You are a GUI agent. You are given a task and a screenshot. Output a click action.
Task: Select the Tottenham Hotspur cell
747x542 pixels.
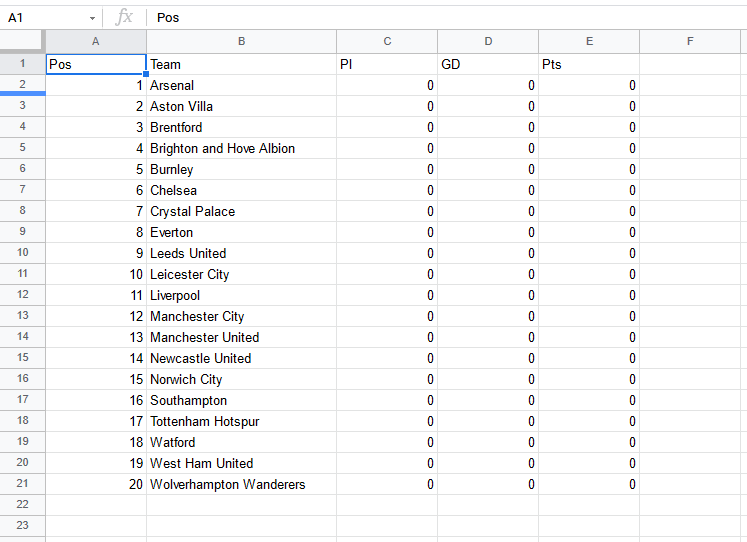coord(242,421)
